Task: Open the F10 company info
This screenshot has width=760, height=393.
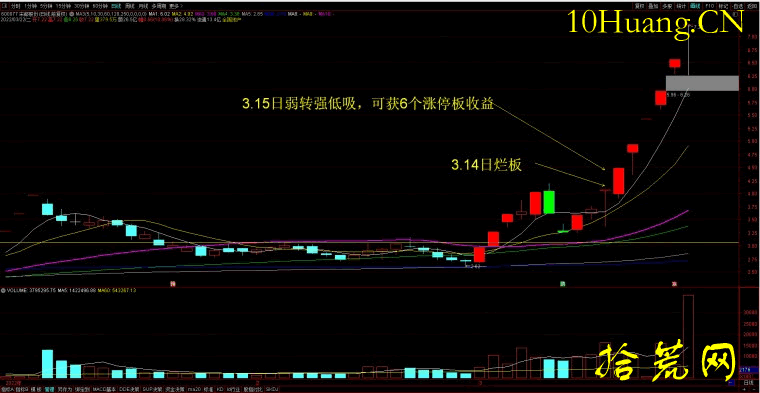Action: pyautogui.click(x=710, y=6)
